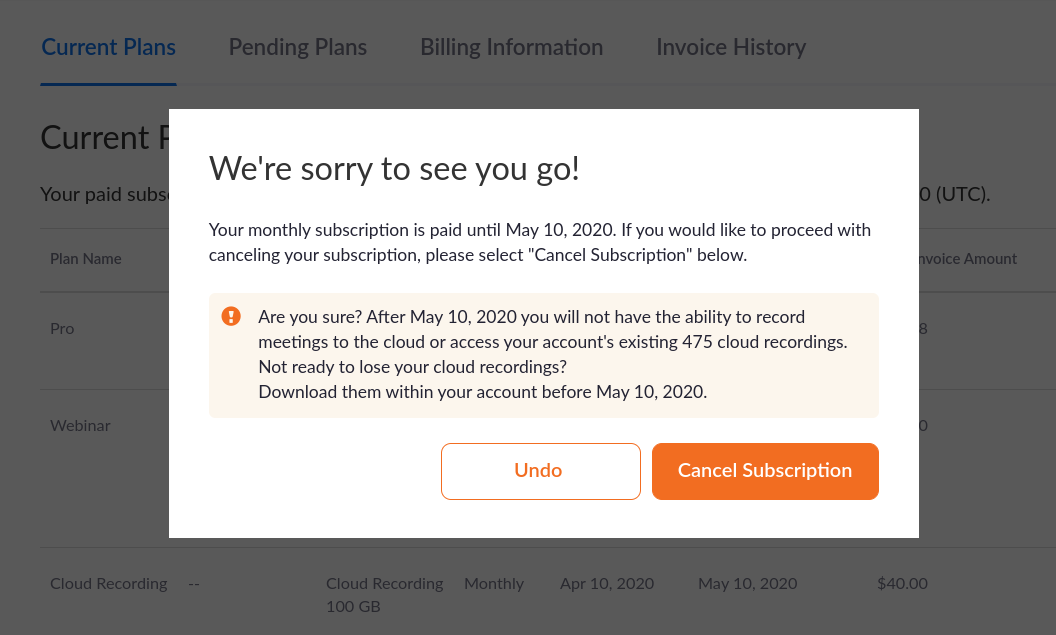Viewport: 1056px width, 635px height.
Task: Click the $40.00 invoice amount
Action: pyautogui.click(x=902, y=584)
